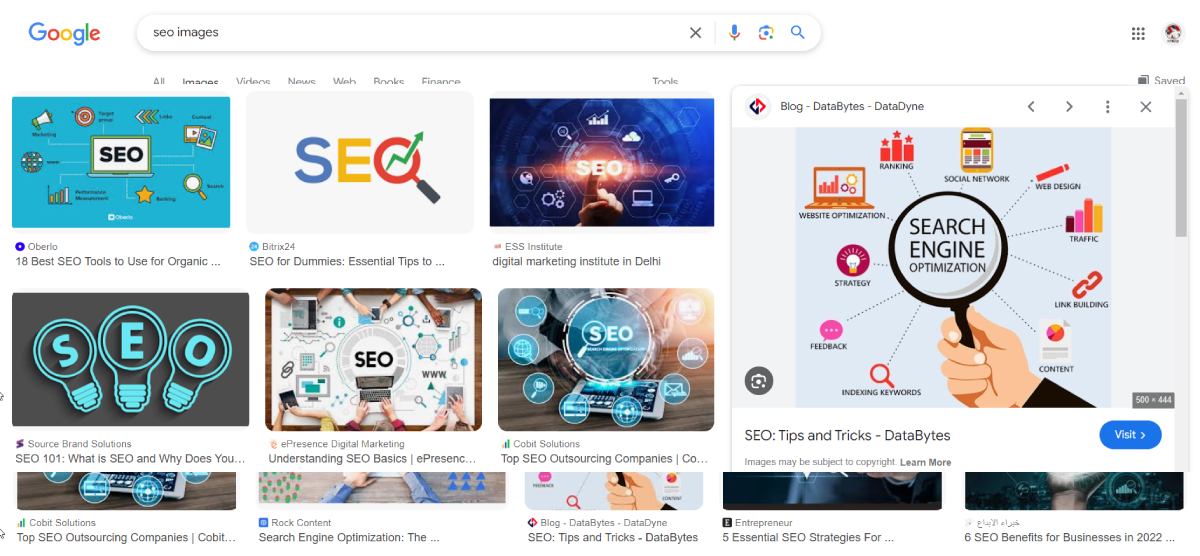This screenshot has width=1200, height=556.
Task: Open the Google apps grid
Action: [x=1138, y=33]
